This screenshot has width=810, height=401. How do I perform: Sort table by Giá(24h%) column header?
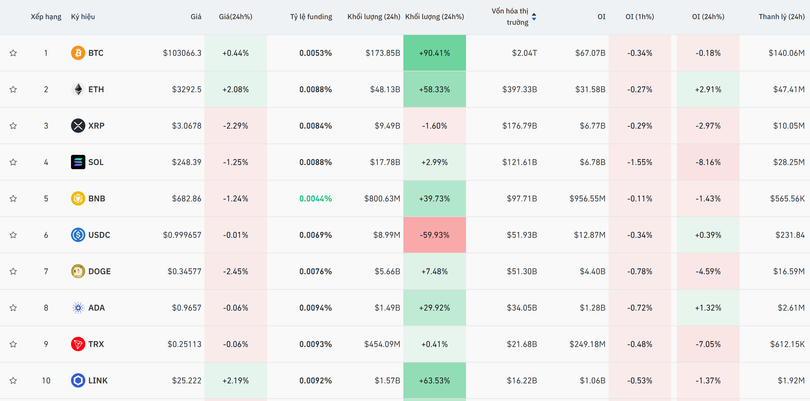(235, 17)
